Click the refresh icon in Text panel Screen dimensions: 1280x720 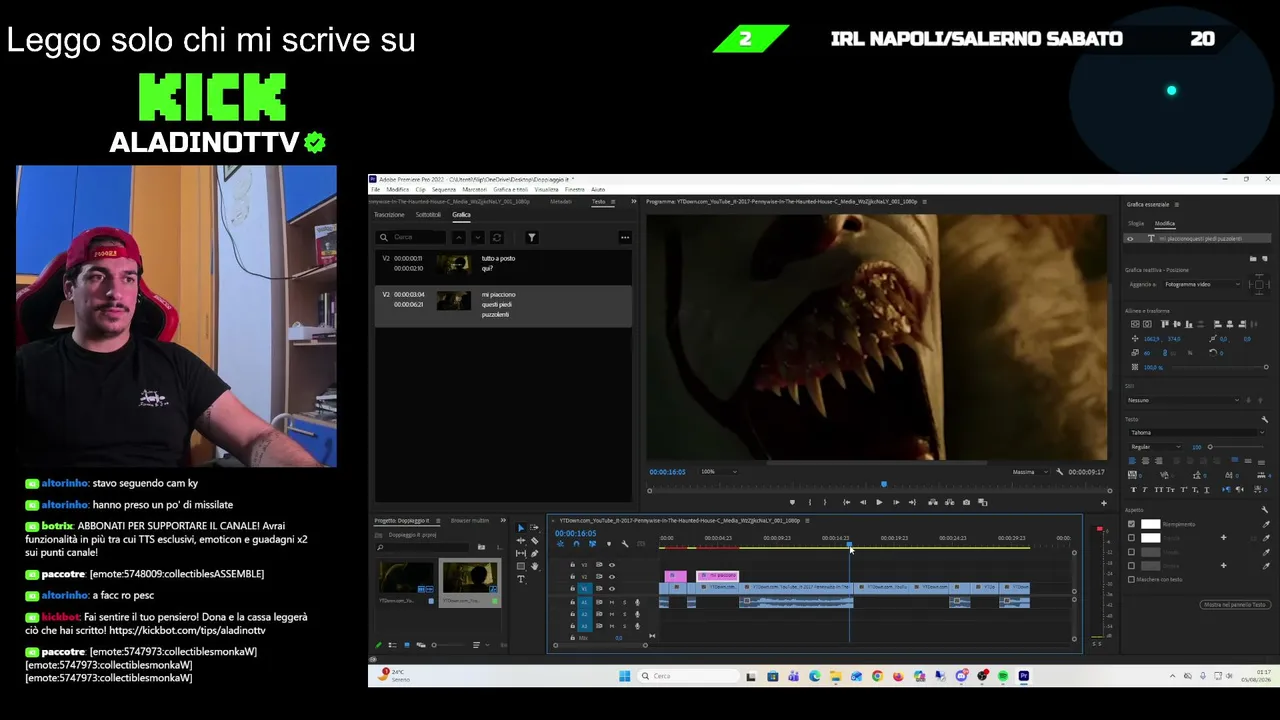tap(496, 237)
